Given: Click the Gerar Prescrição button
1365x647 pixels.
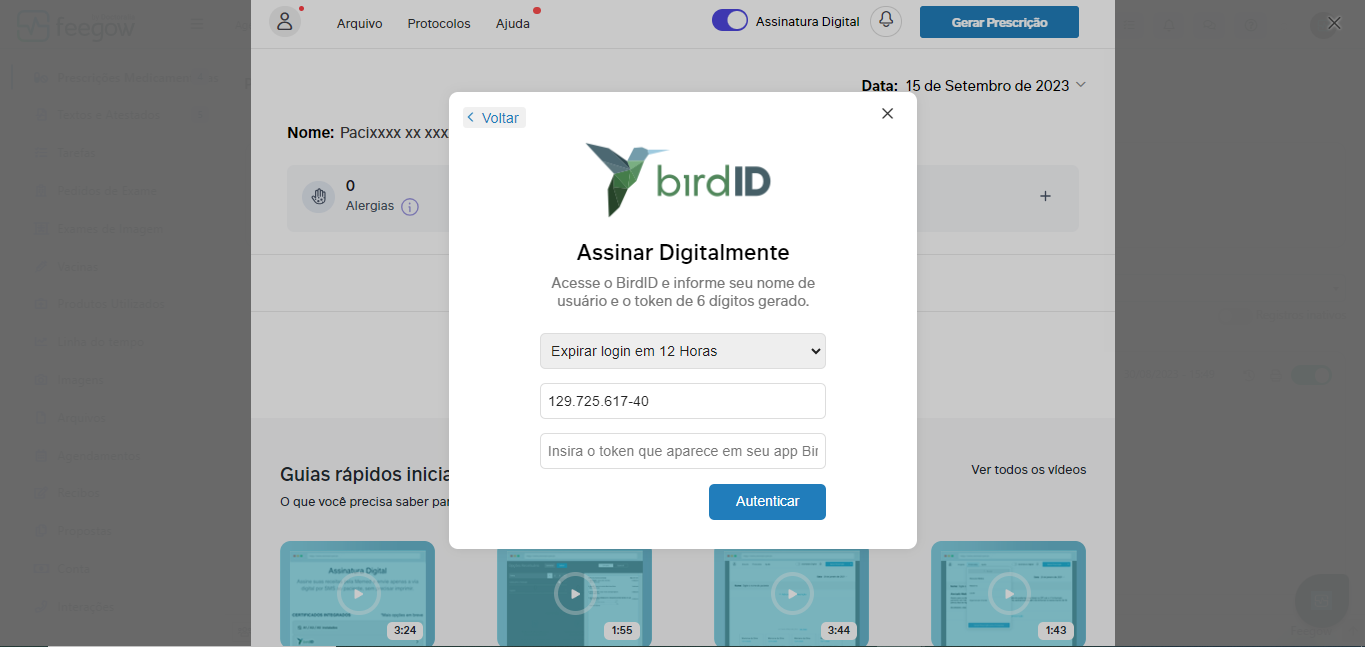Looking at the screenshot, I should click(999, 22).
